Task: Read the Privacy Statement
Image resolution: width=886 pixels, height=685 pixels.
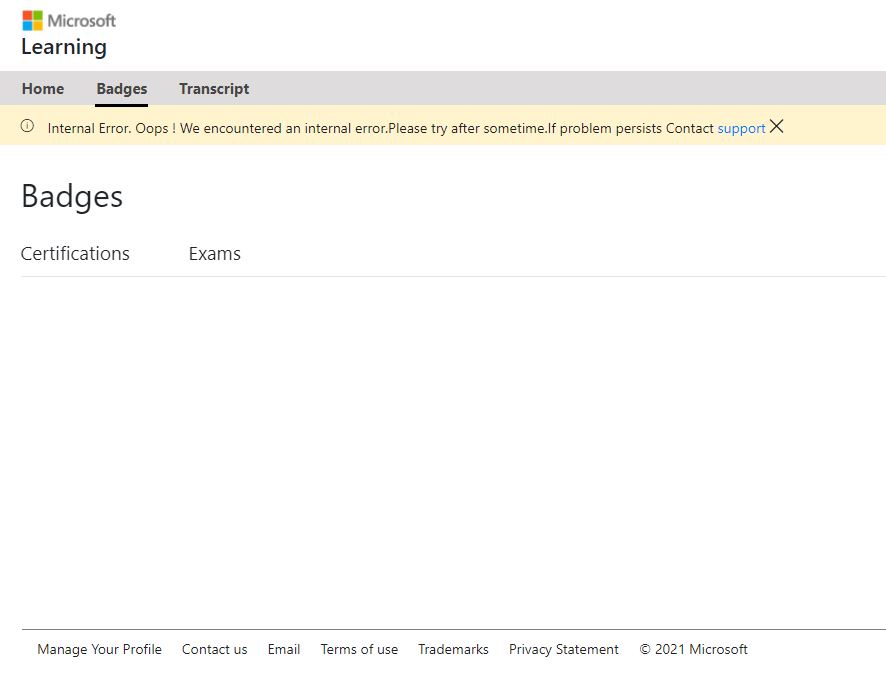Action: pyautogui.click(x=563, y=649)
